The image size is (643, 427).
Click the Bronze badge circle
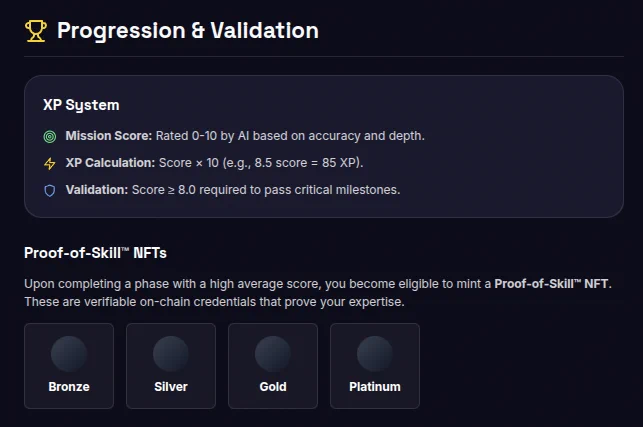click(69, 354)
